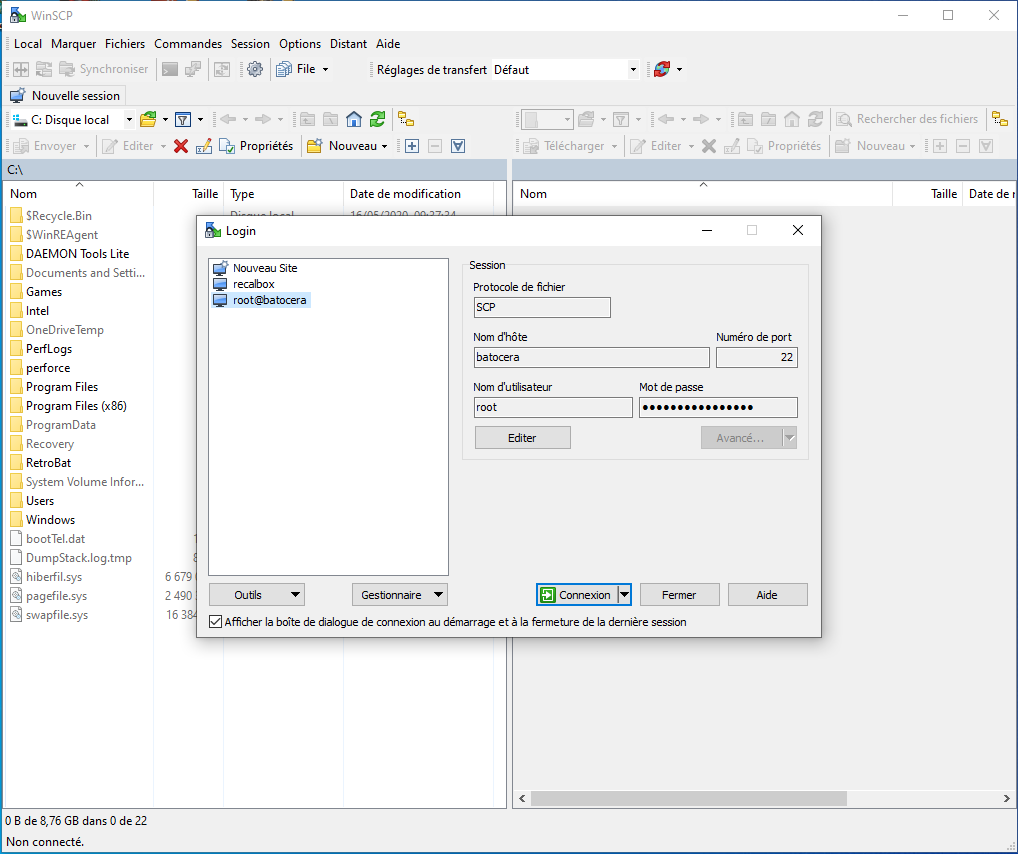Open the Commandes menu
The image size is (1018, 854).
click(188, 44)
